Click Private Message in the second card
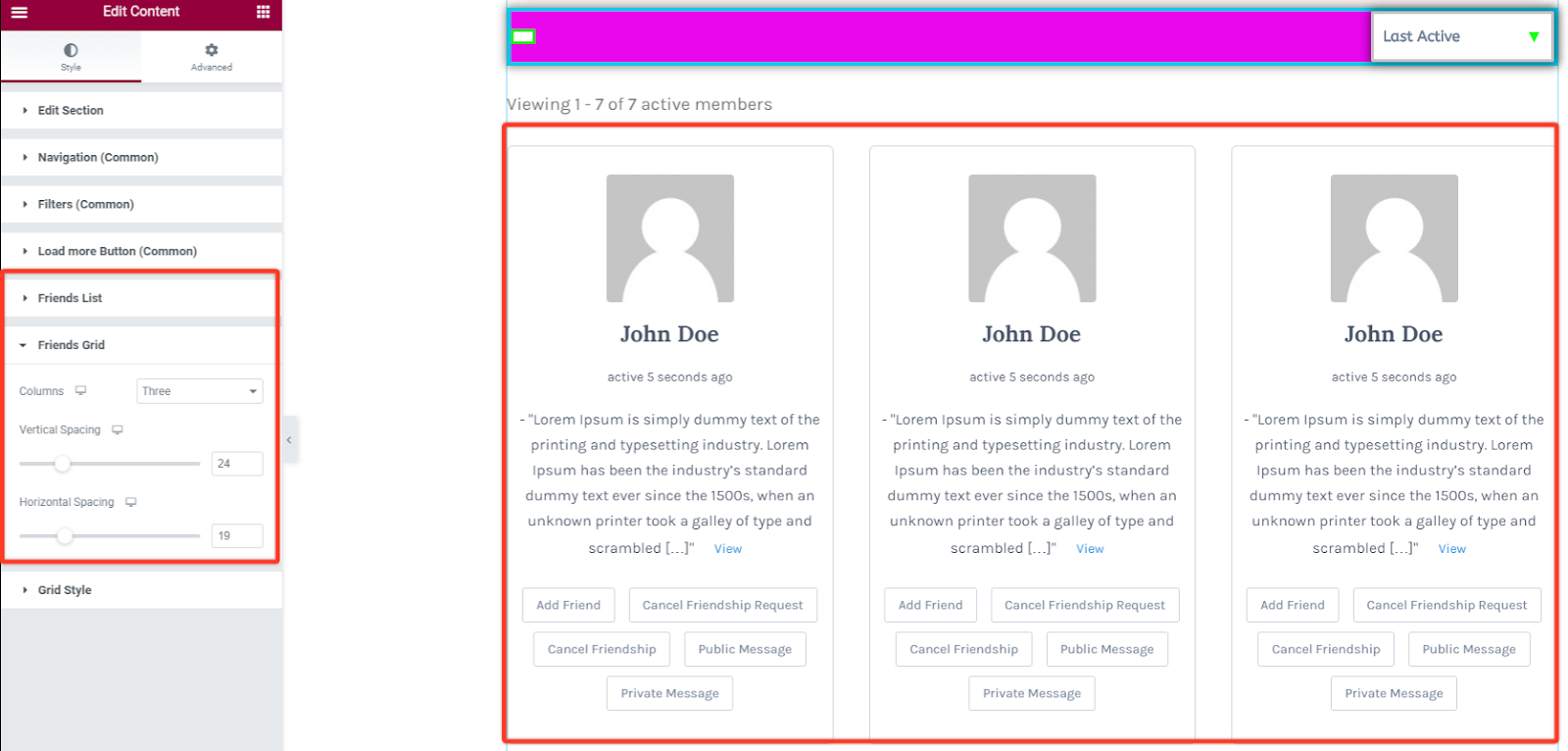 [1032, 693]
